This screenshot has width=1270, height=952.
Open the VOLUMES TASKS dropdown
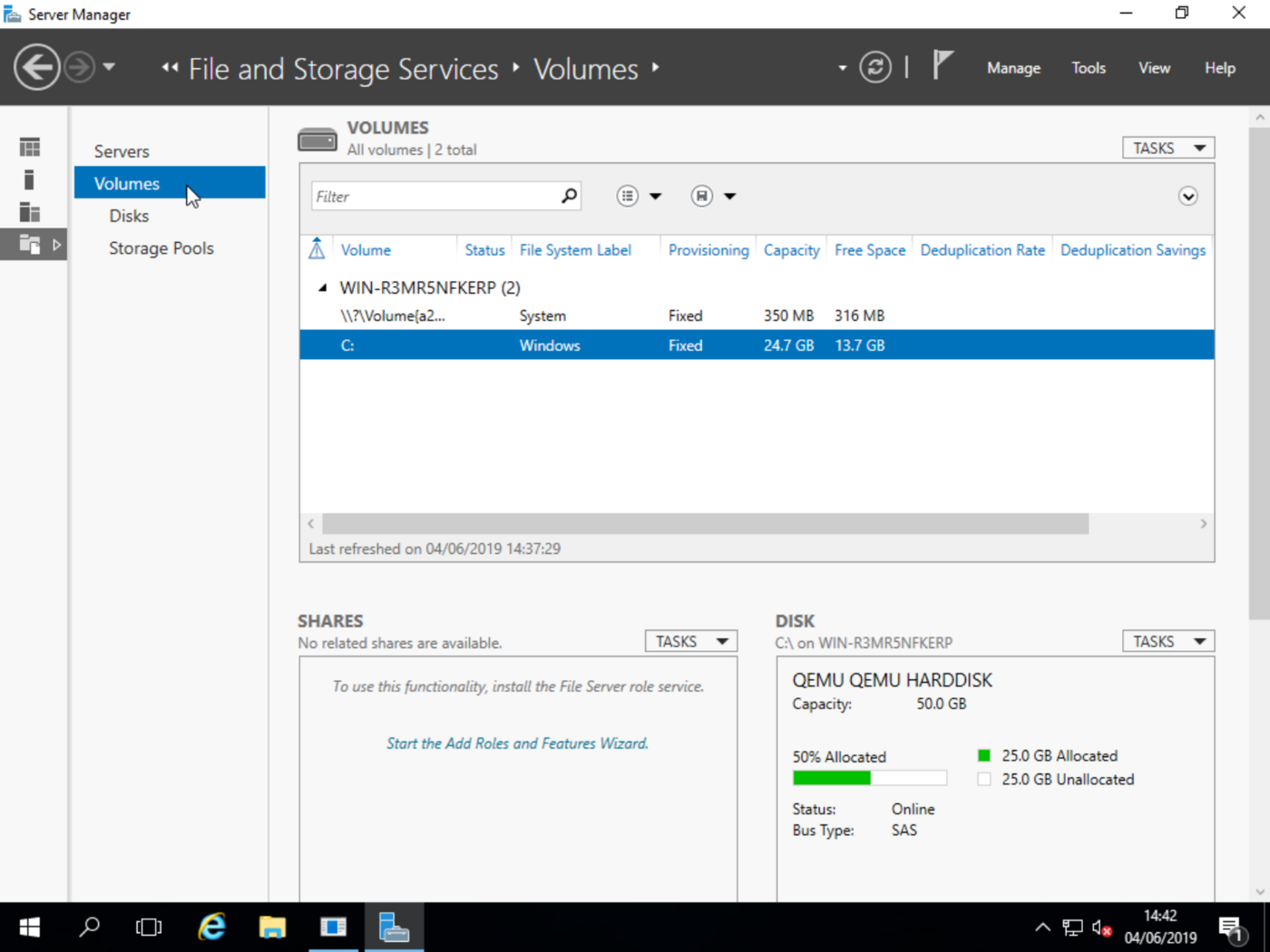click(1167, 147)
